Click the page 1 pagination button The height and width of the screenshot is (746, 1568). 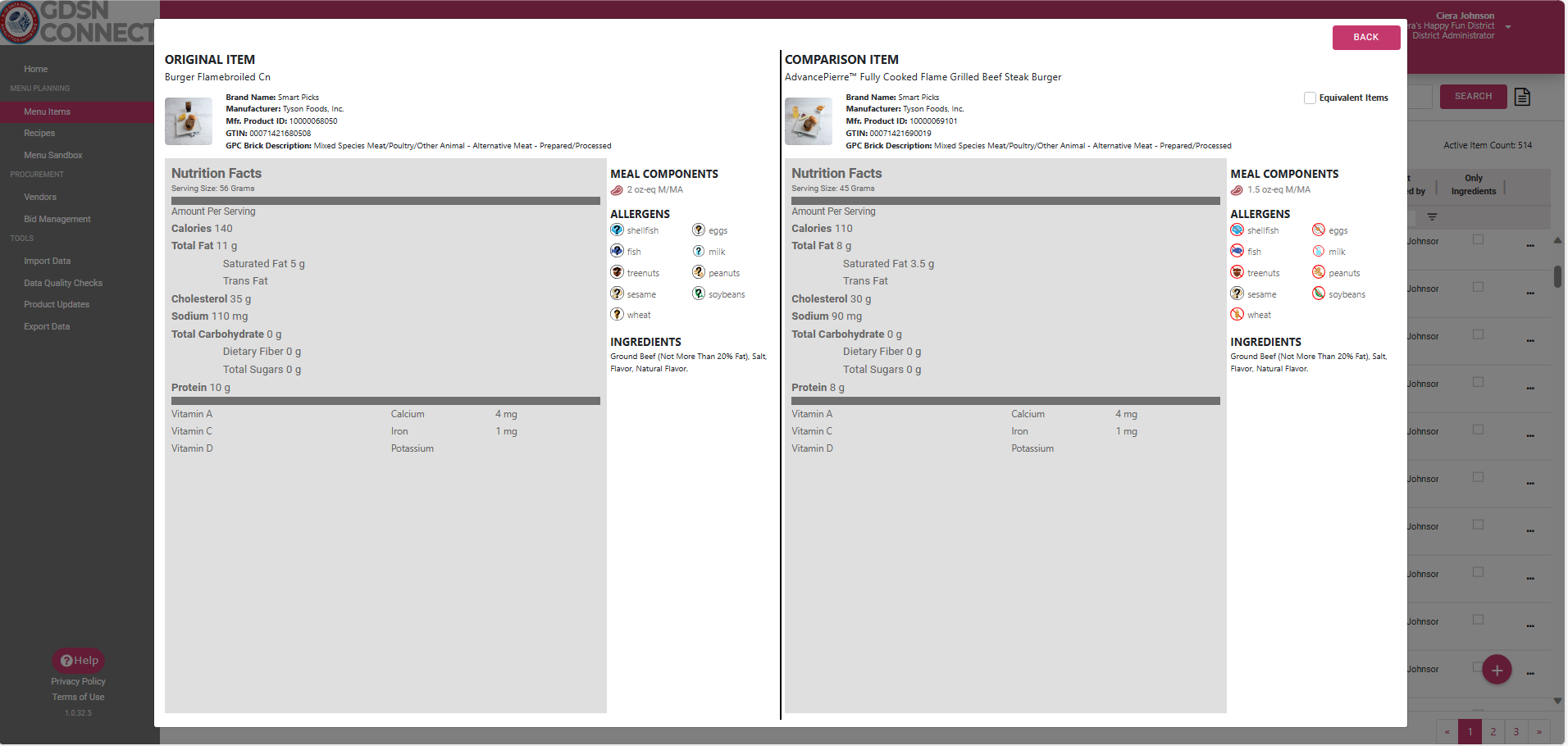[1470, 732]
